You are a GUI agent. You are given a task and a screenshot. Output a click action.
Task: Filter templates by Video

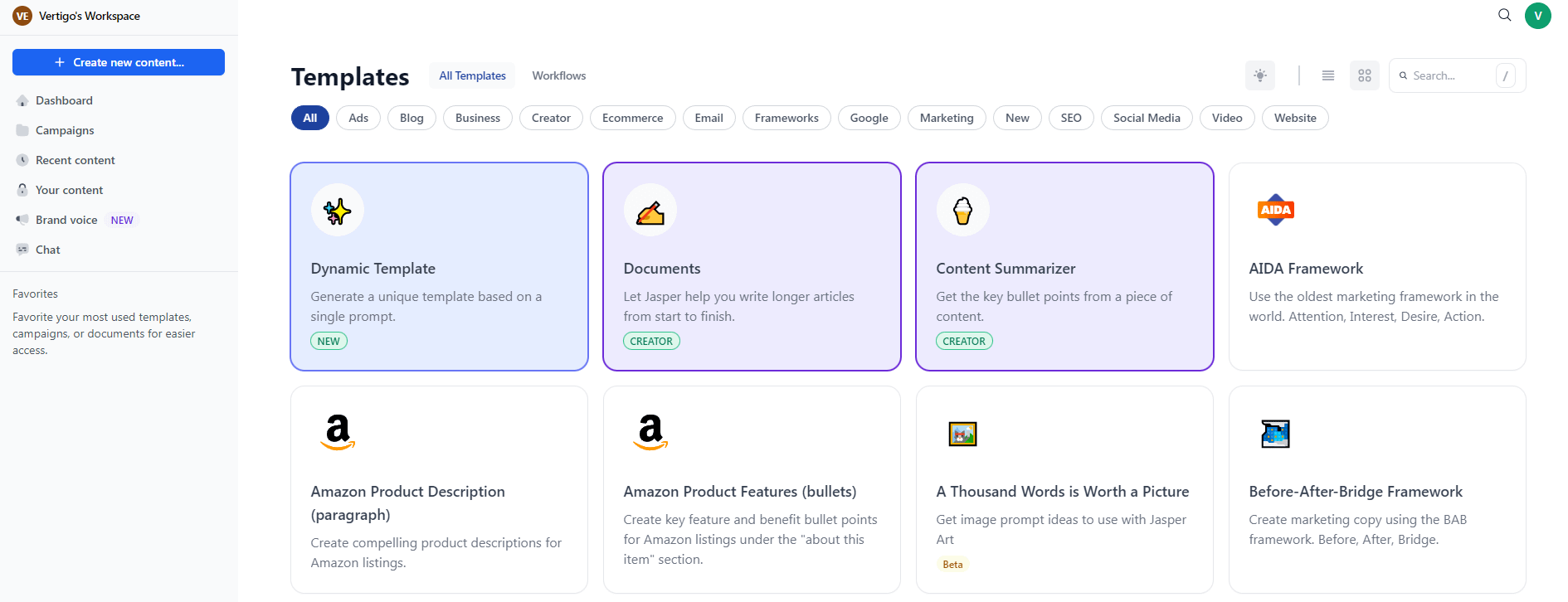(1227, 118)
